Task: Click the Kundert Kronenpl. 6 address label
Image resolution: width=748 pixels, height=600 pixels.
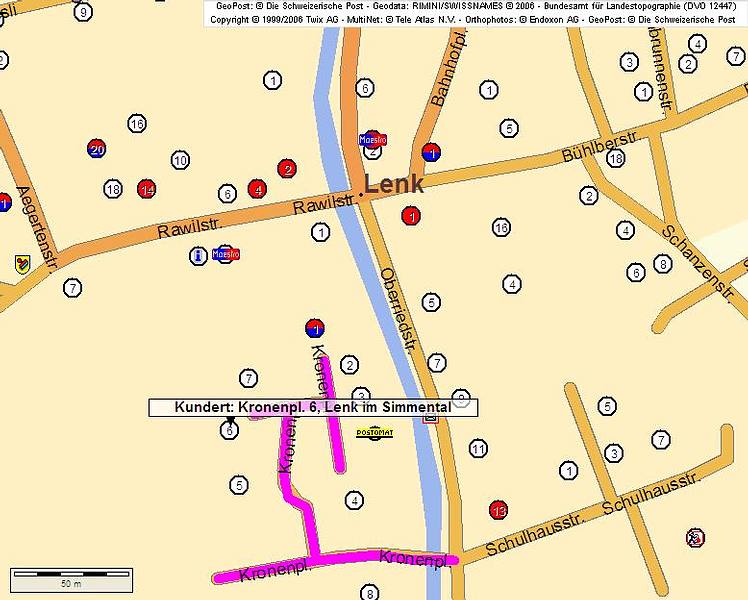Action: coord(313,407)
